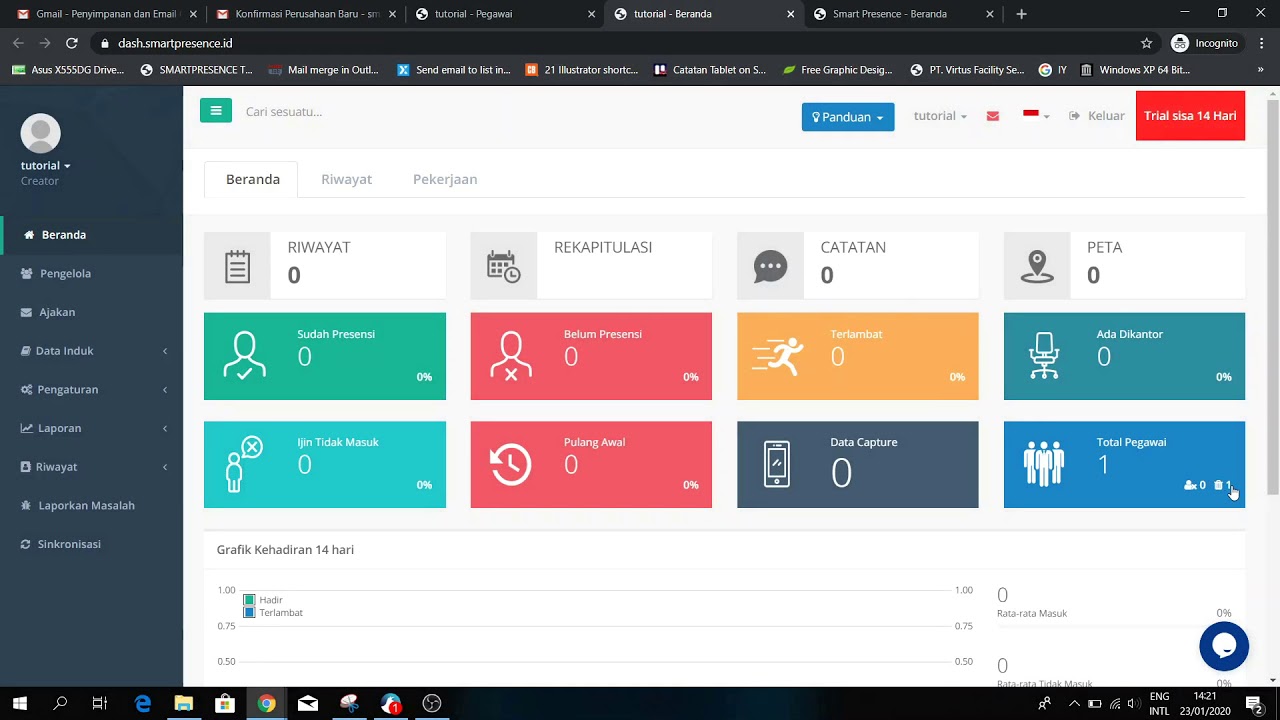Click the Terlambat running figure icon

[x=778, y=356]
